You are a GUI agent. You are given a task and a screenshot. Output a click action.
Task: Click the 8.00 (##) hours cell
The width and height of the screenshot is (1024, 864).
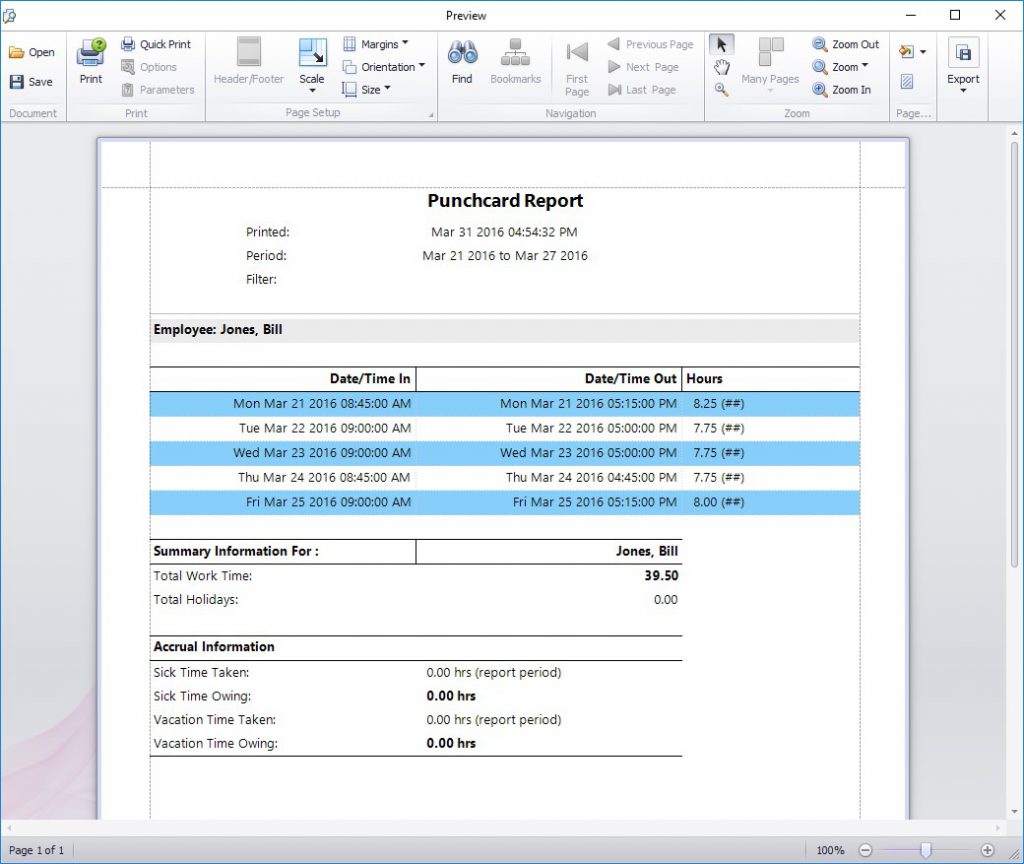[718, 502]
